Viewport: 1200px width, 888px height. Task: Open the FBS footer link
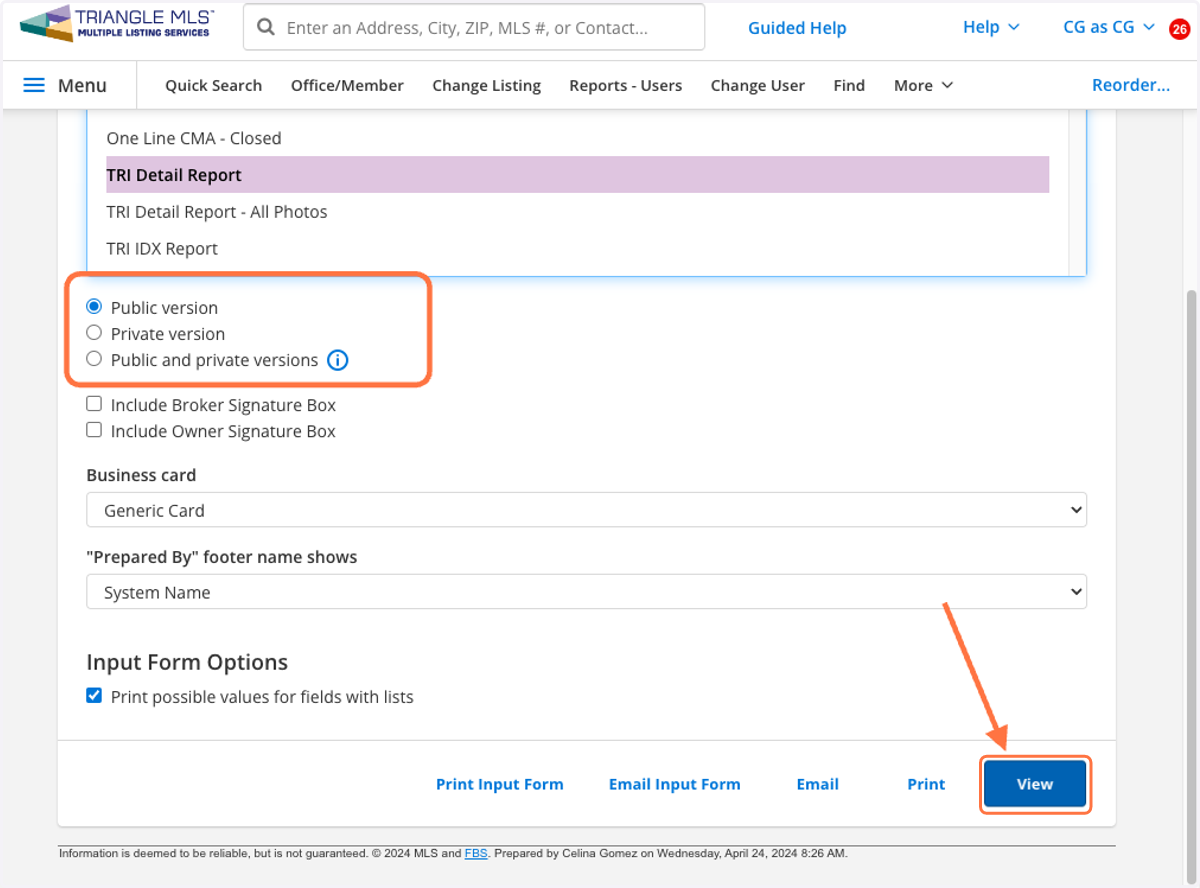click(x=476, y=853)
